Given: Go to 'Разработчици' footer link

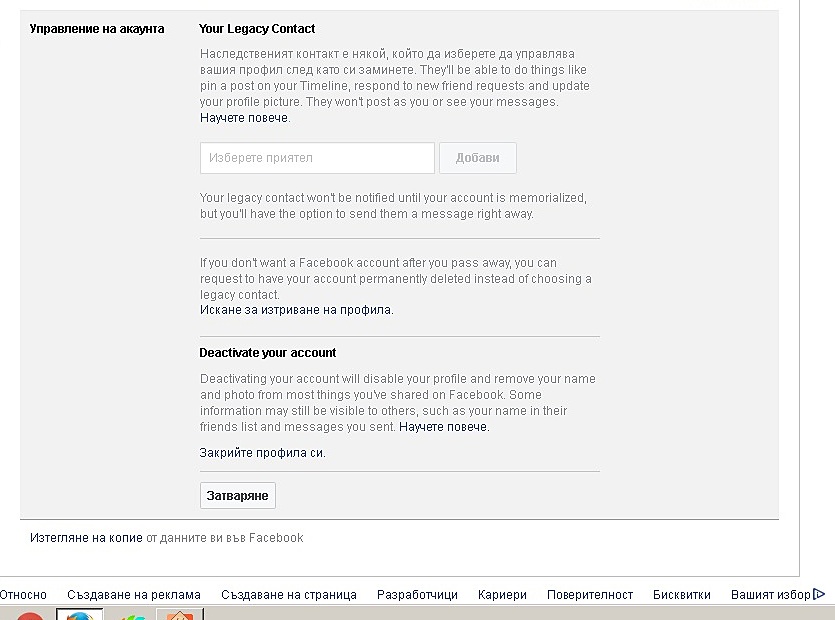Looking at the screenshot, I should click(417, 595).
